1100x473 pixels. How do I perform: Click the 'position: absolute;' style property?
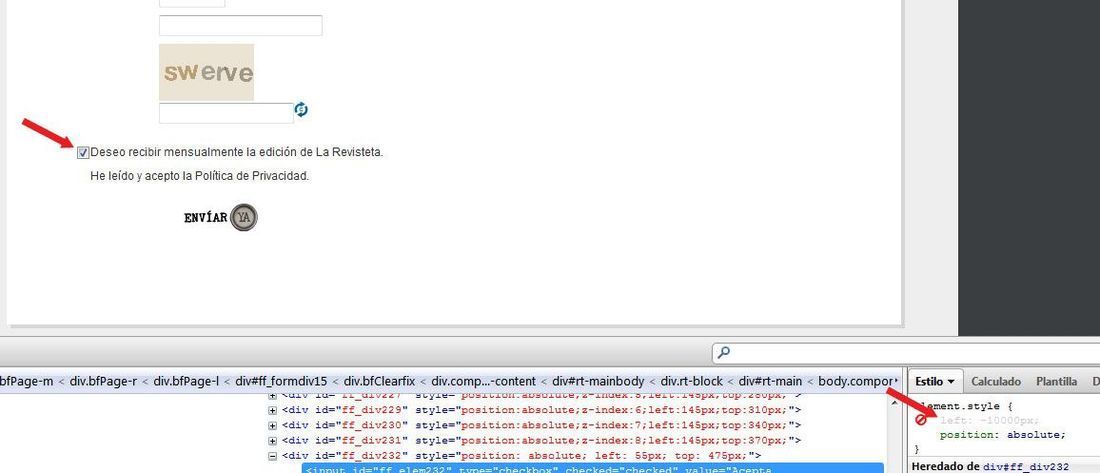tap(1002, 435)
